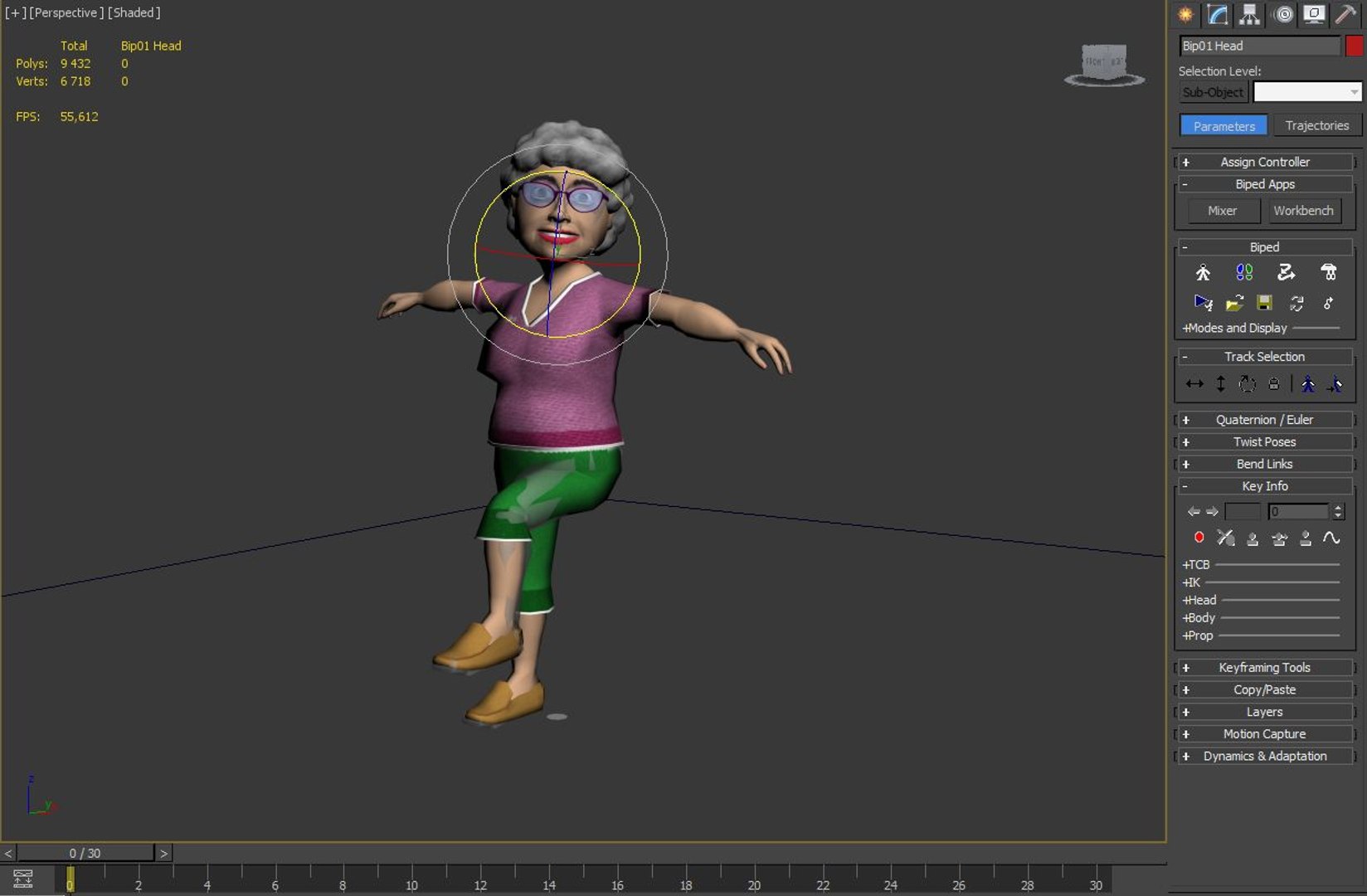Expand Dynamics & Adaptation rollout

coord(1265,756)
